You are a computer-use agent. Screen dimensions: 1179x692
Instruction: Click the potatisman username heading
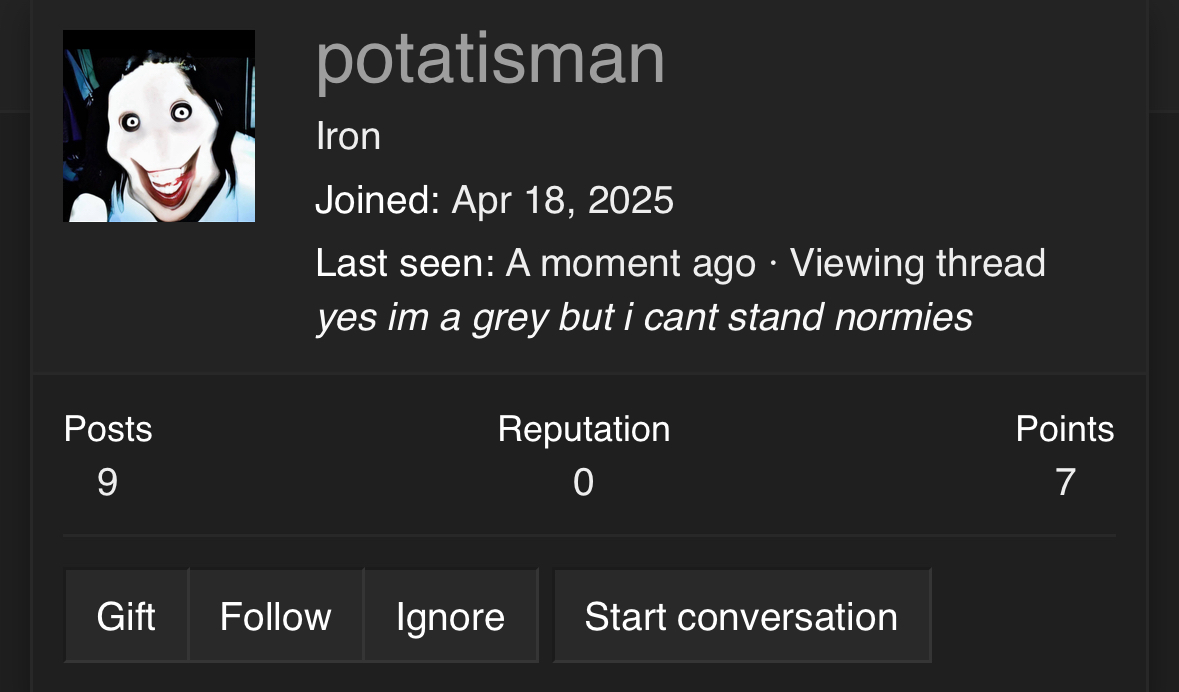(x=490, y=60)
